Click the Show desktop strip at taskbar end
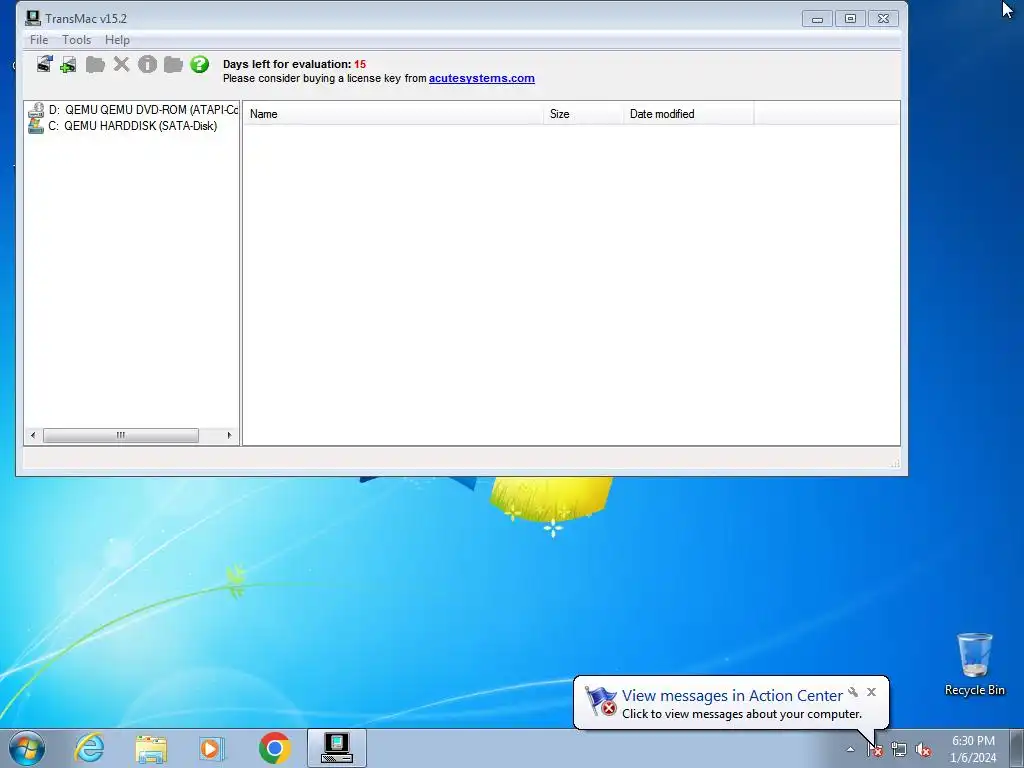Image resolution: width=1024 pixels, height=768 pixels. click(x=1017, y=748)
